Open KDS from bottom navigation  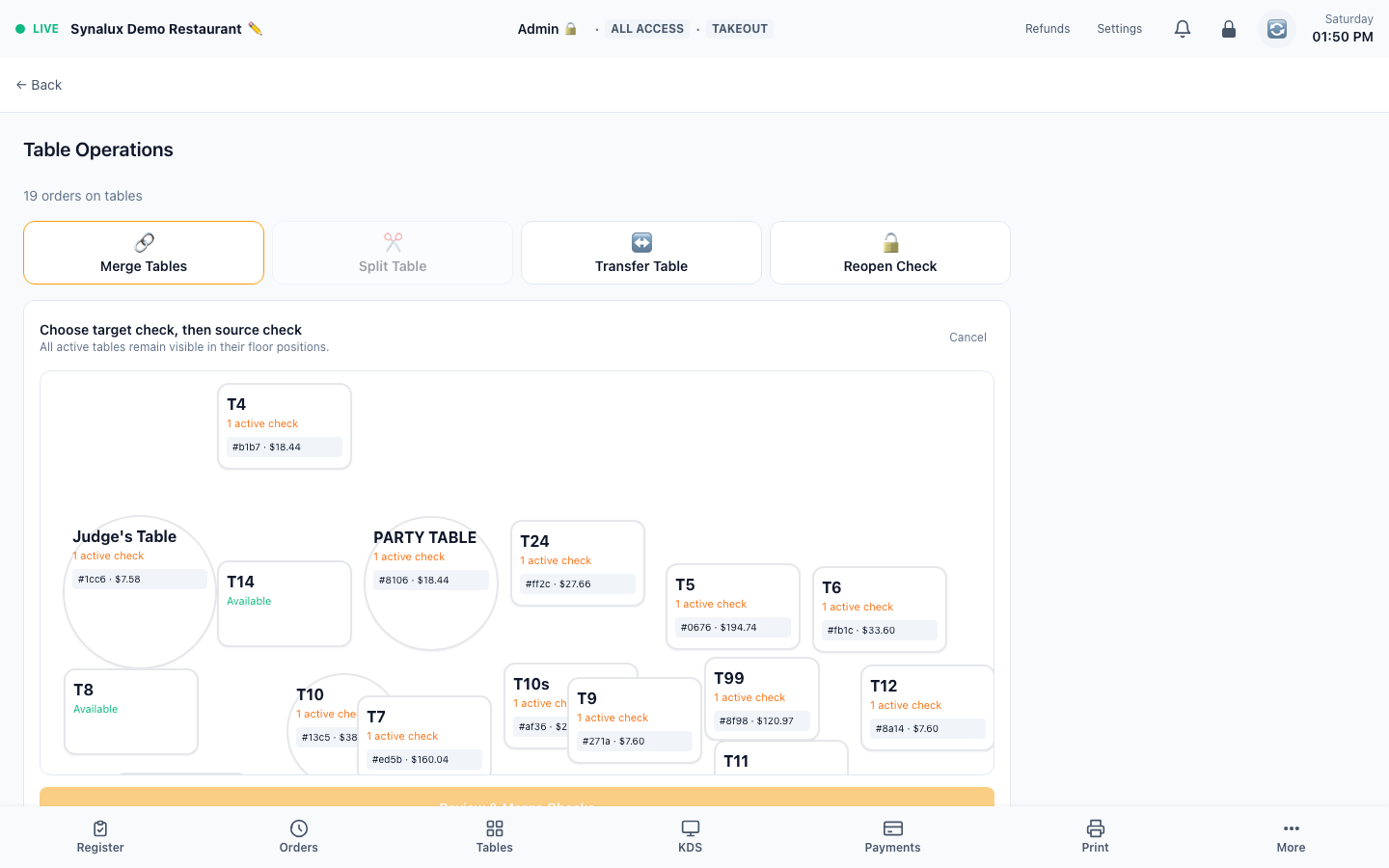(x=691, y=837)
